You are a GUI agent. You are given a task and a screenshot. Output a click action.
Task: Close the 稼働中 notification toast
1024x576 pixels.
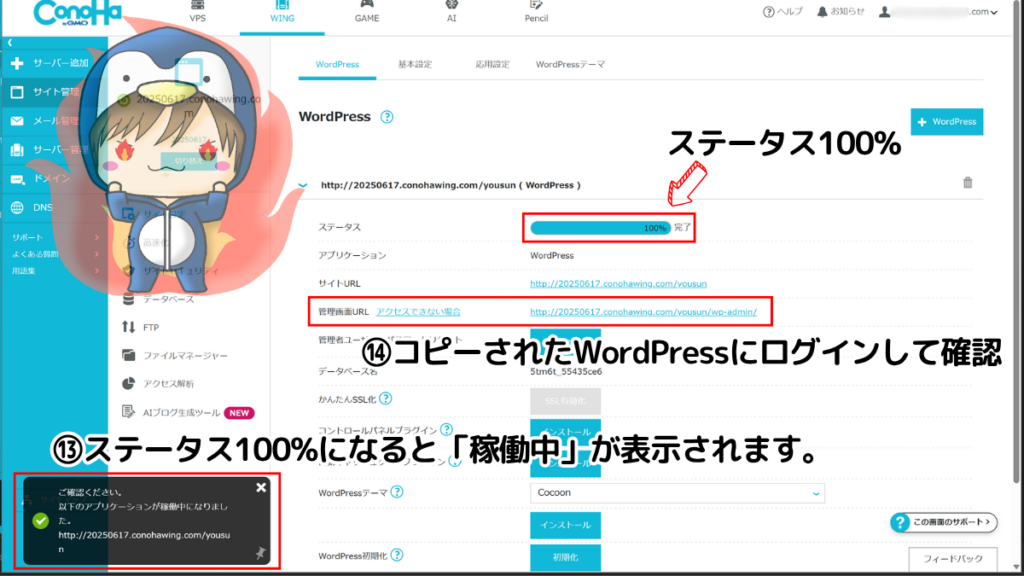tap(261, 487)
